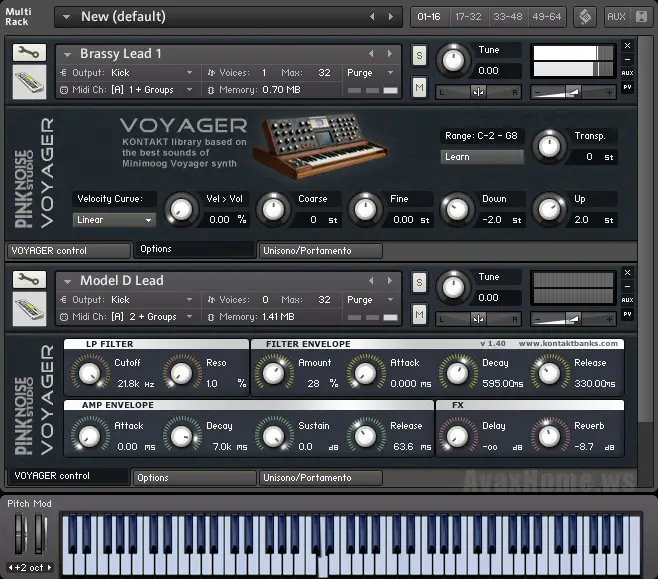Load next instrument for Brassy Lead 1
The width and height of the screenshot is (658, 579).
[x=390, y=54]
